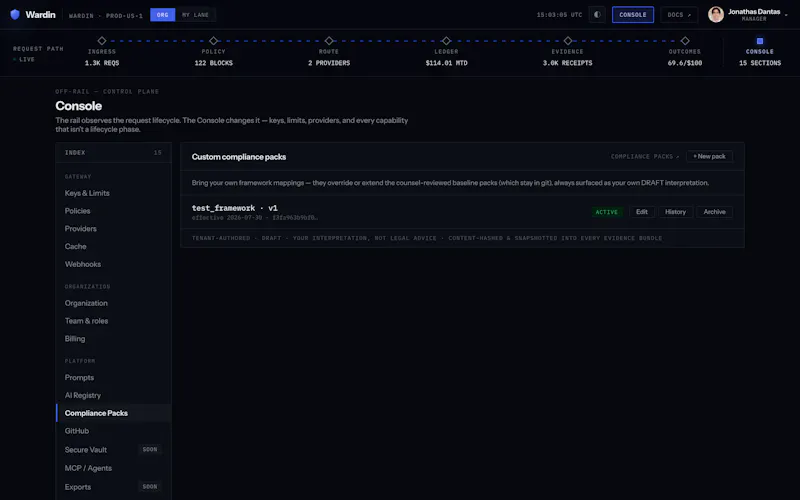Click the 15:03:05 UTC clock
The height and width of the screenshot is (500, 800).
click(x=559, y=15)
